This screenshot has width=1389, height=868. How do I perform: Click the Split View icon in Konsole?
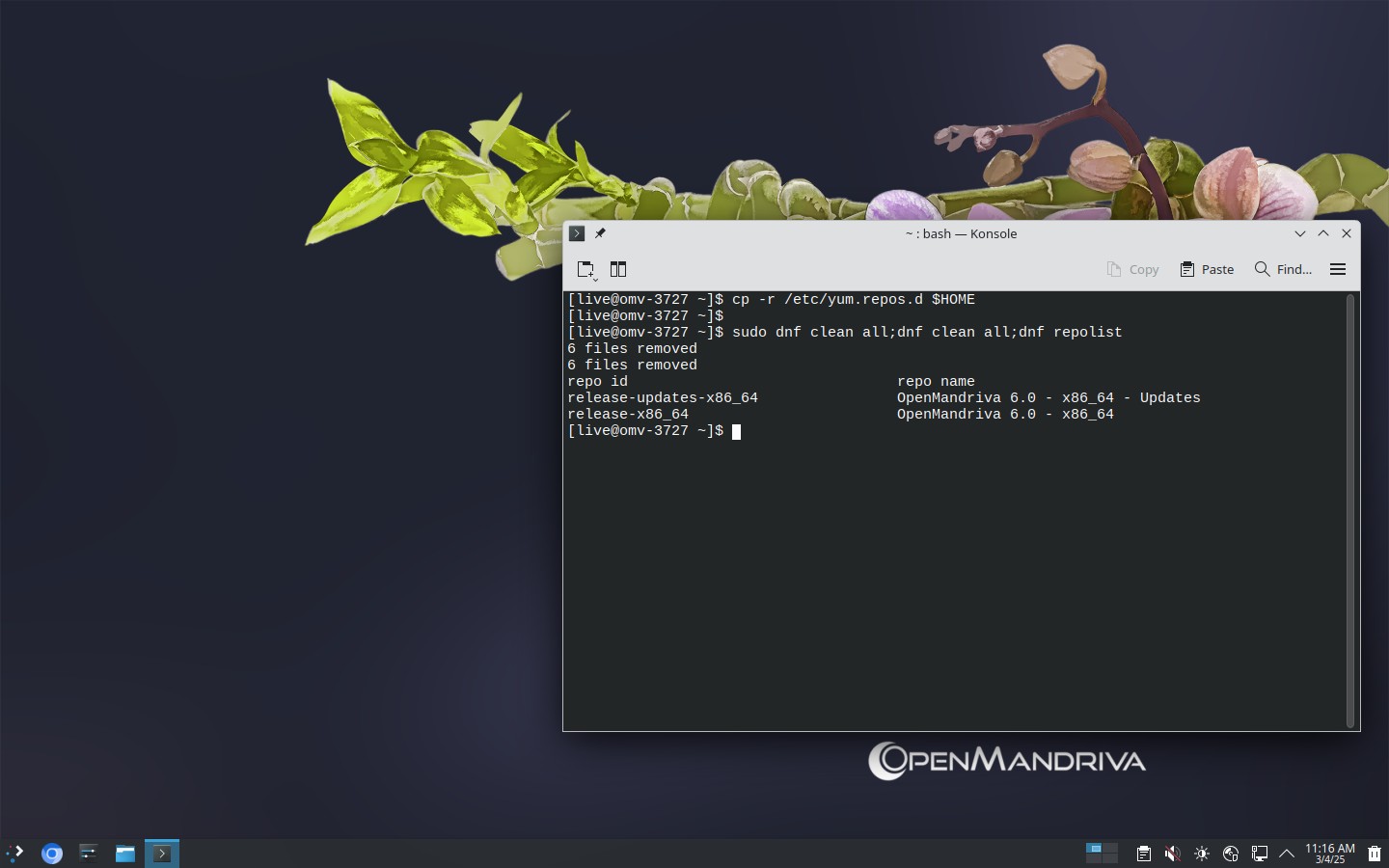(618, 269)
